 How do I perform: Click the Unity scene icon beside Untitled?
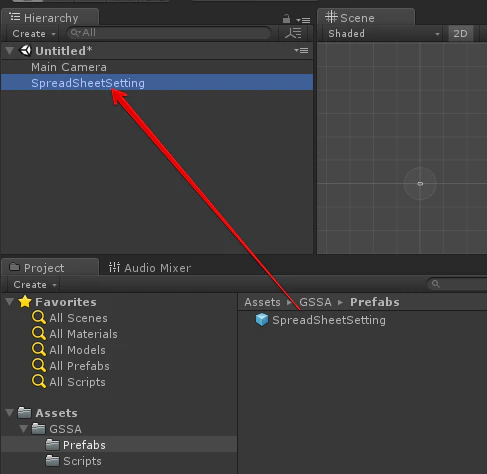[x=25, y=50]
